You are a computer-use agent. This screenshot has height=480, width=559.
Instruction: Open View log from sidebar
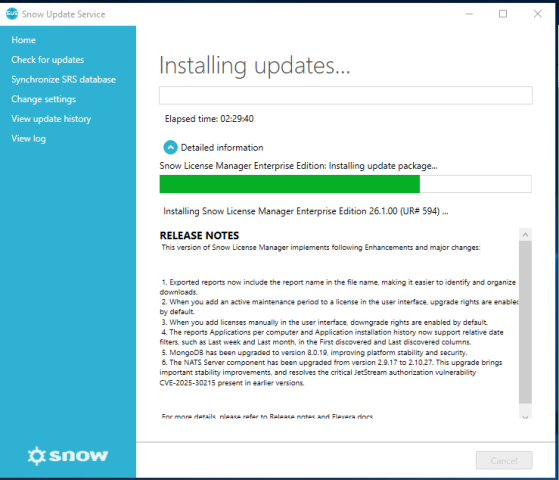coord(29,138)
